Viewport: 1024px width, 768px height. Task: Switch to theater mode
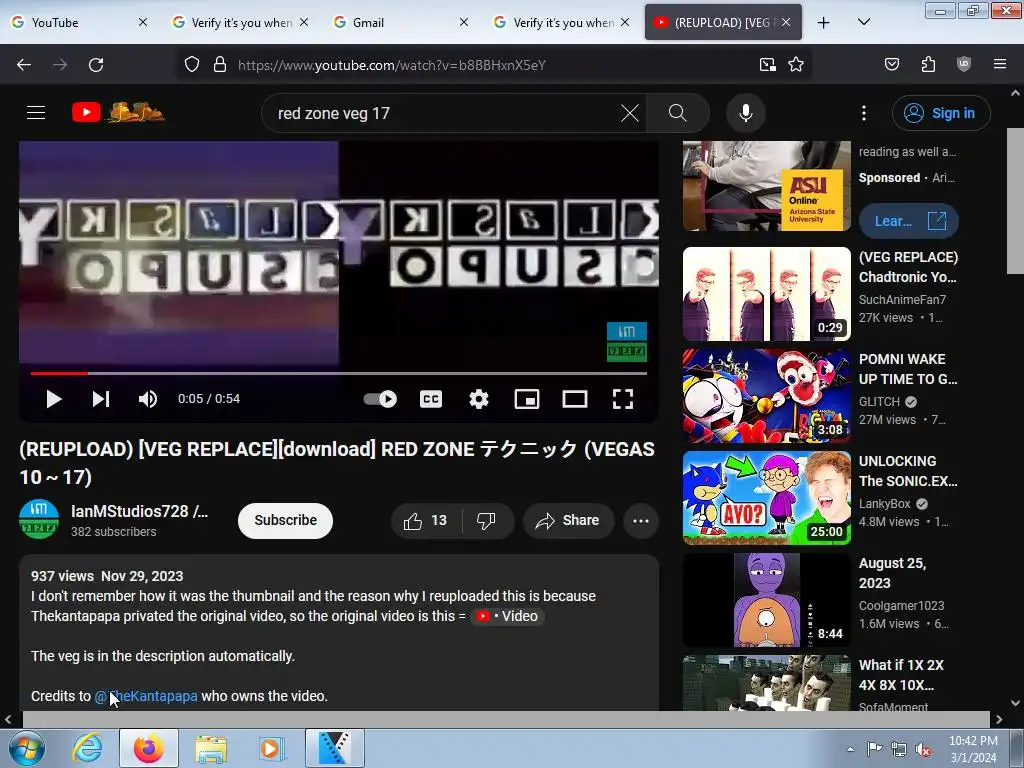coord(575,399)
